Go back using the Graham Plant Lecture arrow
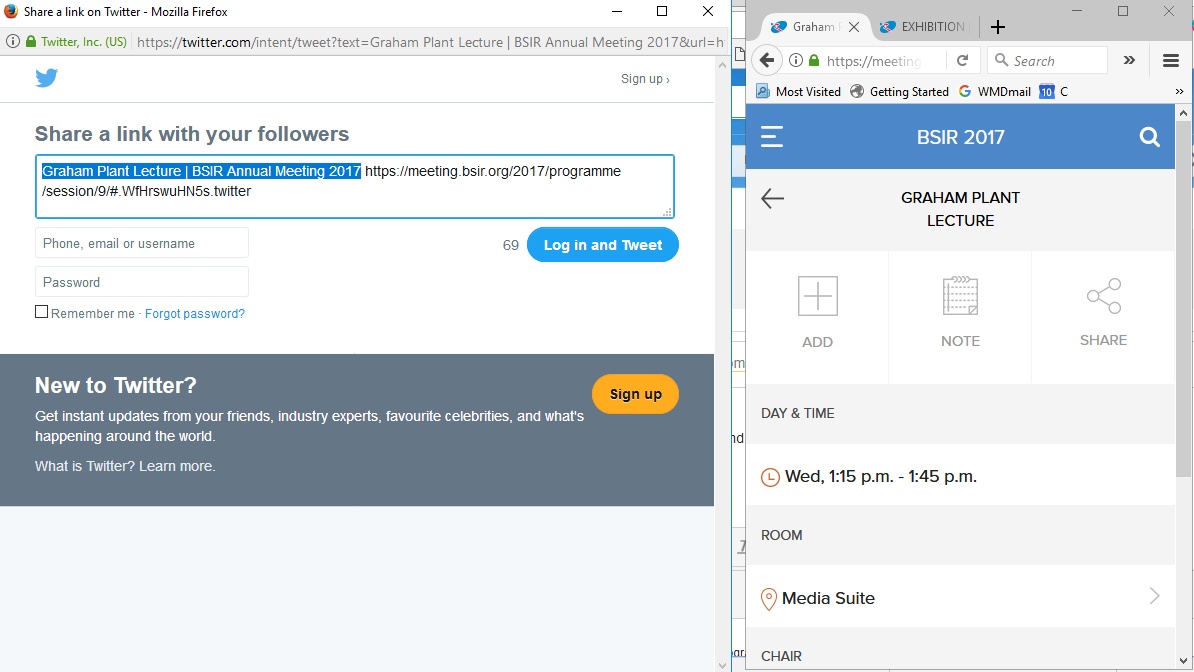This screenshot has width=1194, height=672. click(772, 199)
